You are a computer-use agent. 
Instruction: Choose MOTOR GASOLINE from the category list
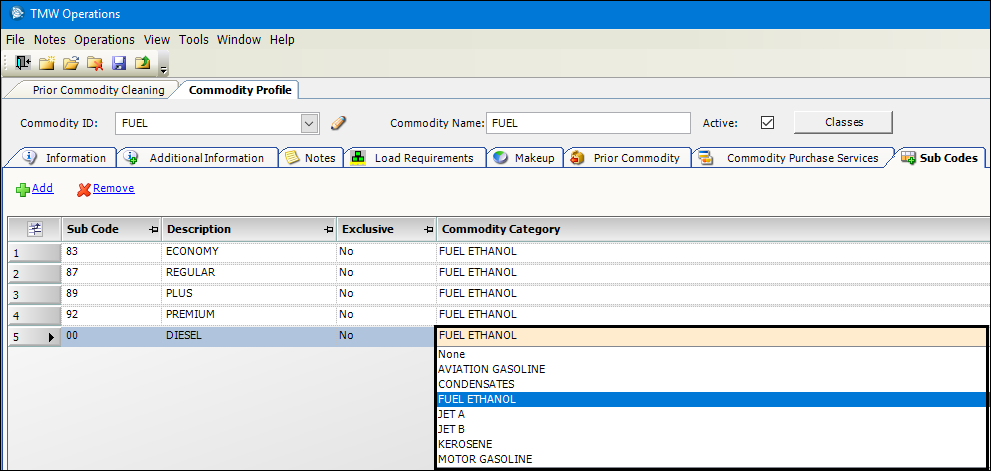click(x=485, y=459)
